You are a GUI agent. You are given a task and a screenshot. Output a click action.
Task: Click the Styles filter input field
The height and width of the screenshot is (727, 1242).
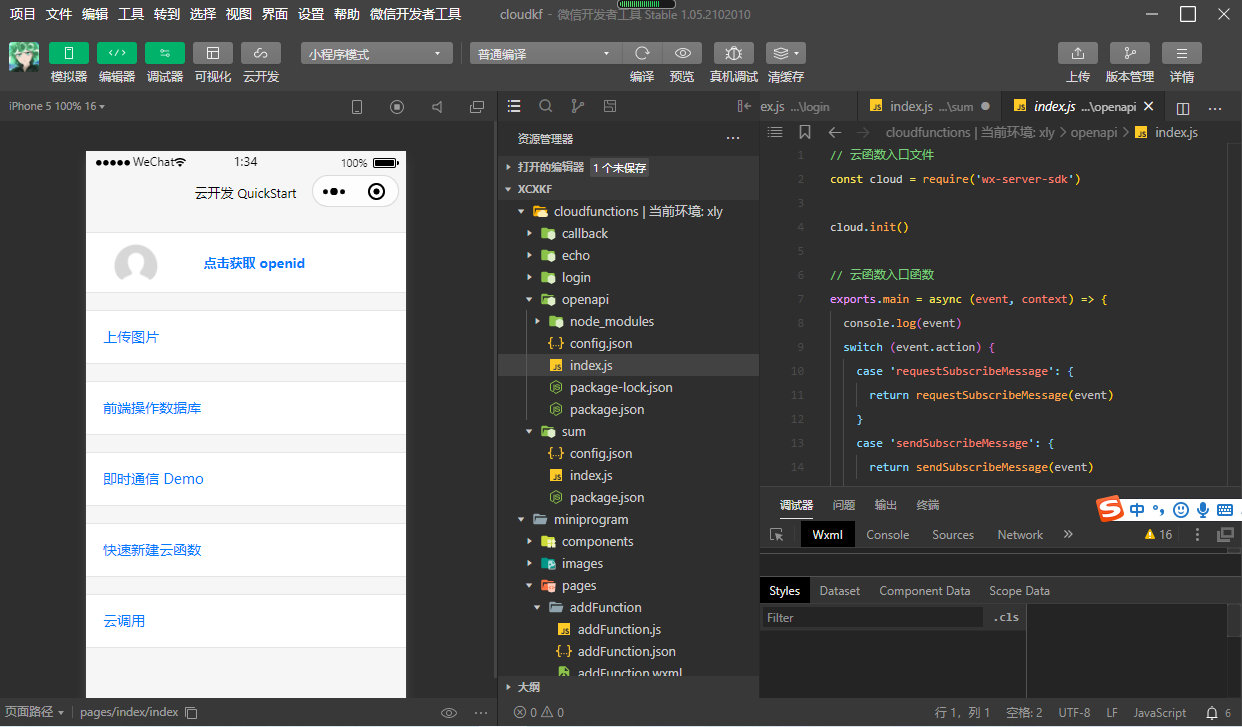click(x=873, y=618)
